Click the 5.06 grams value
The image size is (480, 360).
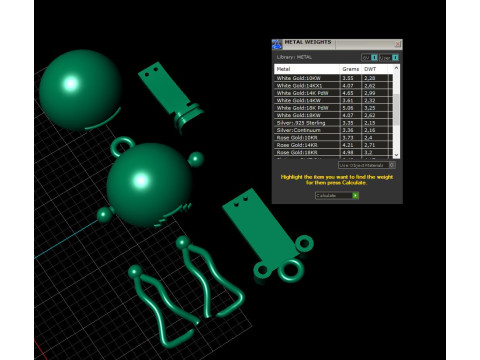(x=348, y=108)
